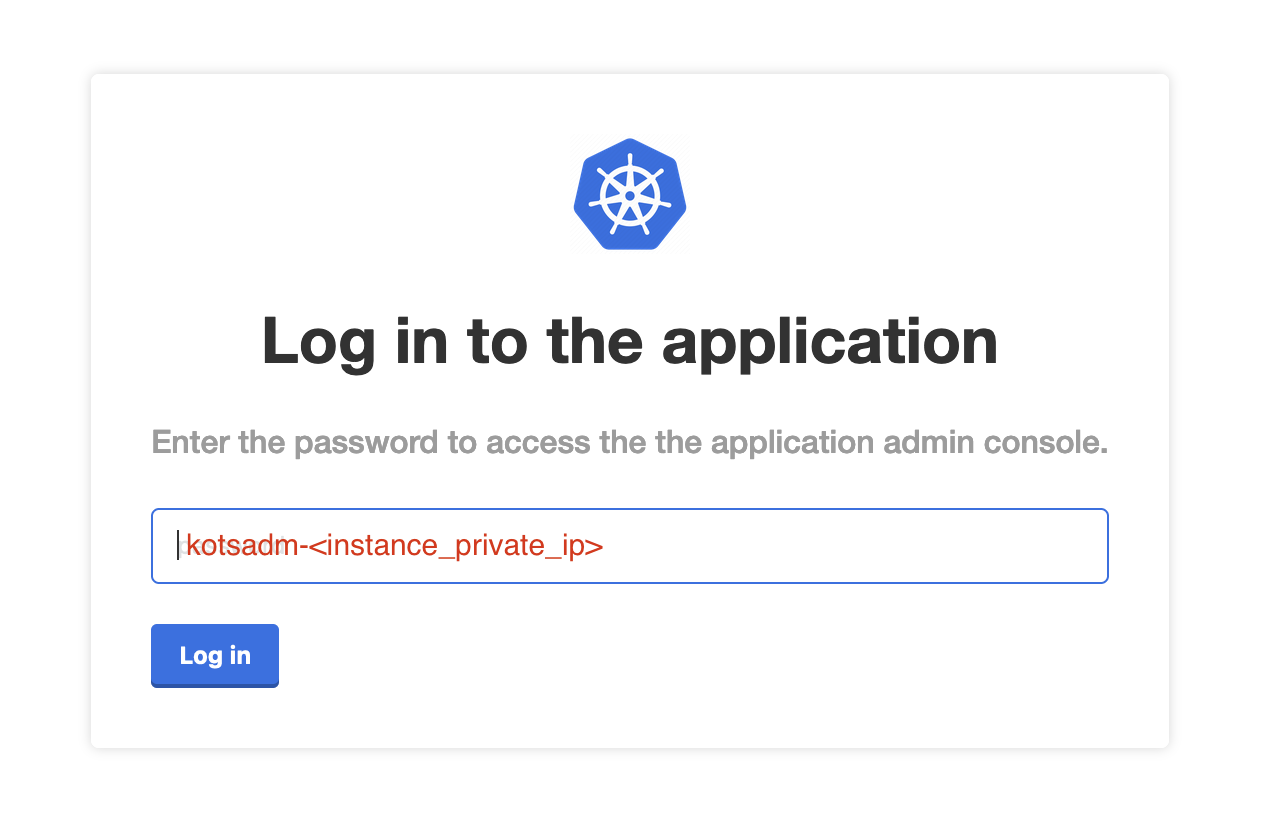Click the text cursor at the field start

(178, 546)
